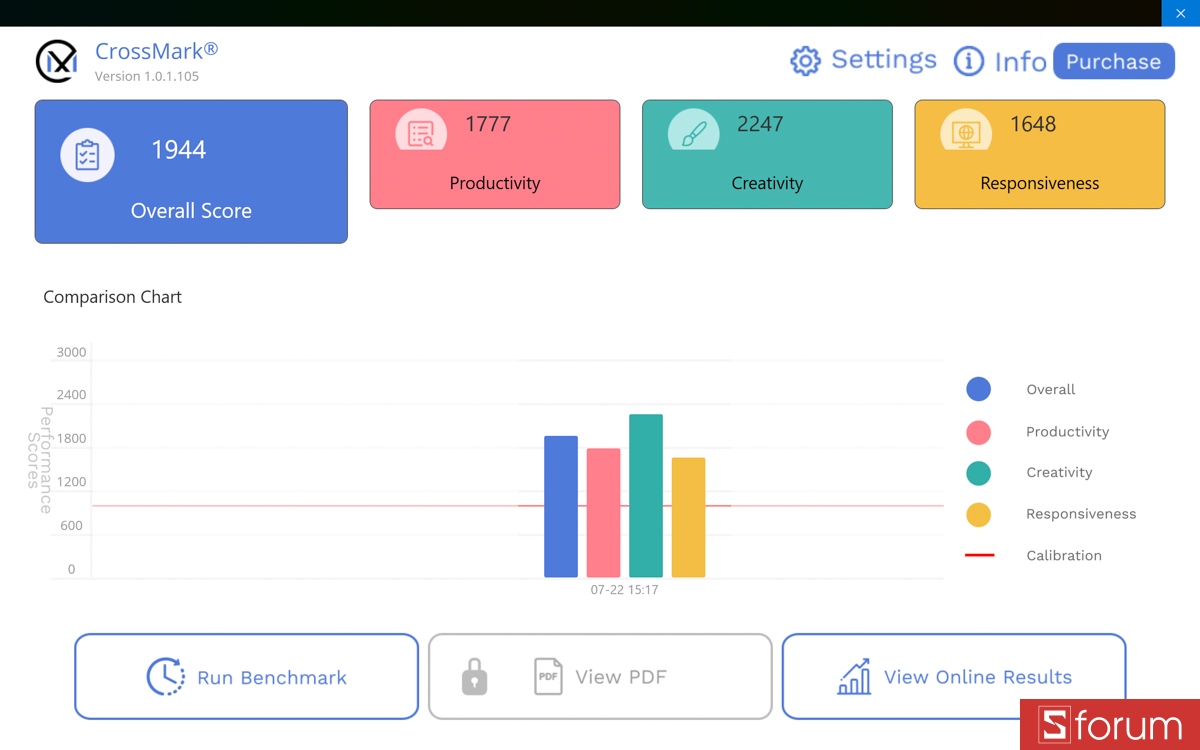Click the 1944 overall score value
The width and height of the screenshot is (1200, 750).
(x=178, y=150)
